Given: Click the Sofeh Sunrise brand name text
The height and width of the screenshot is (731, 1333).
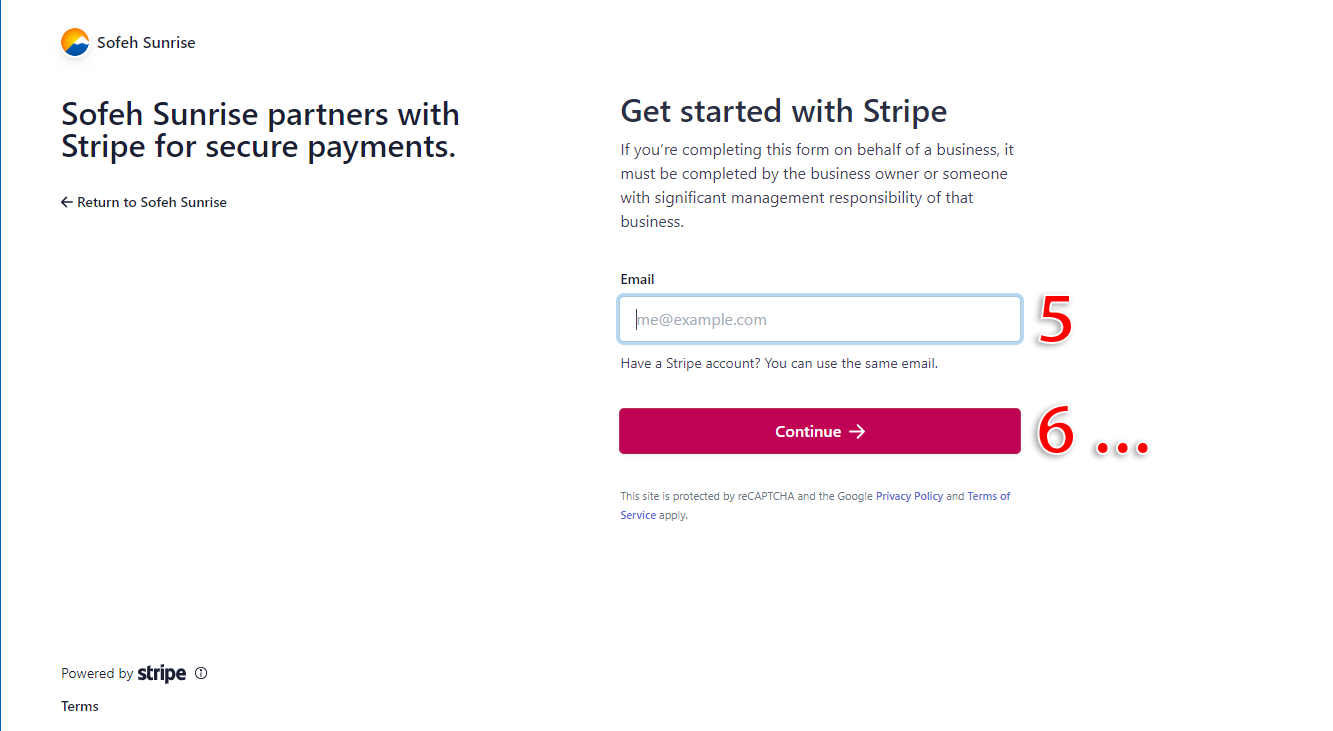Looking at the screenshot, I should (146, 43).
